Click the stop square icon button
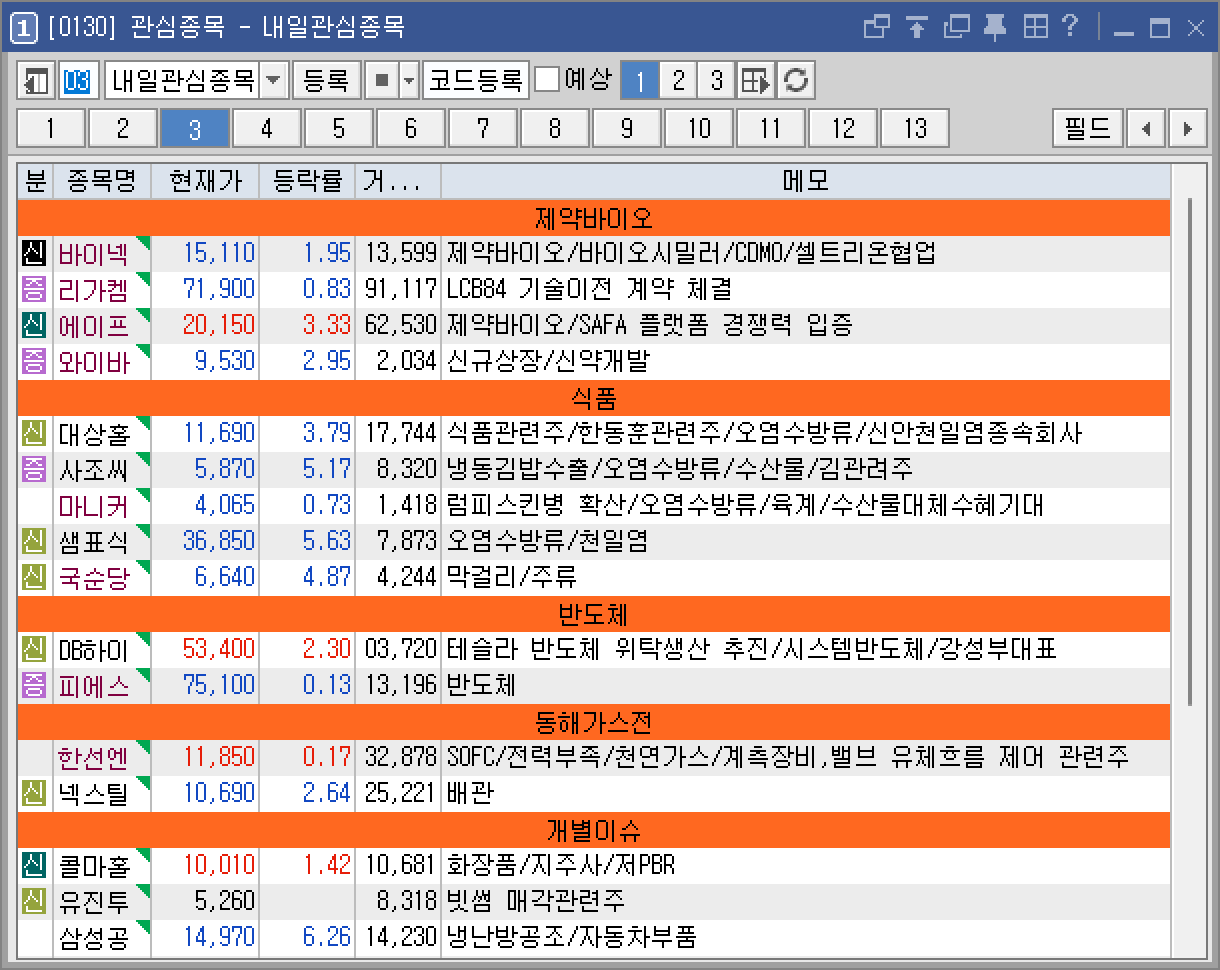This screenshot has width=1220, height=970. [381, 81]
